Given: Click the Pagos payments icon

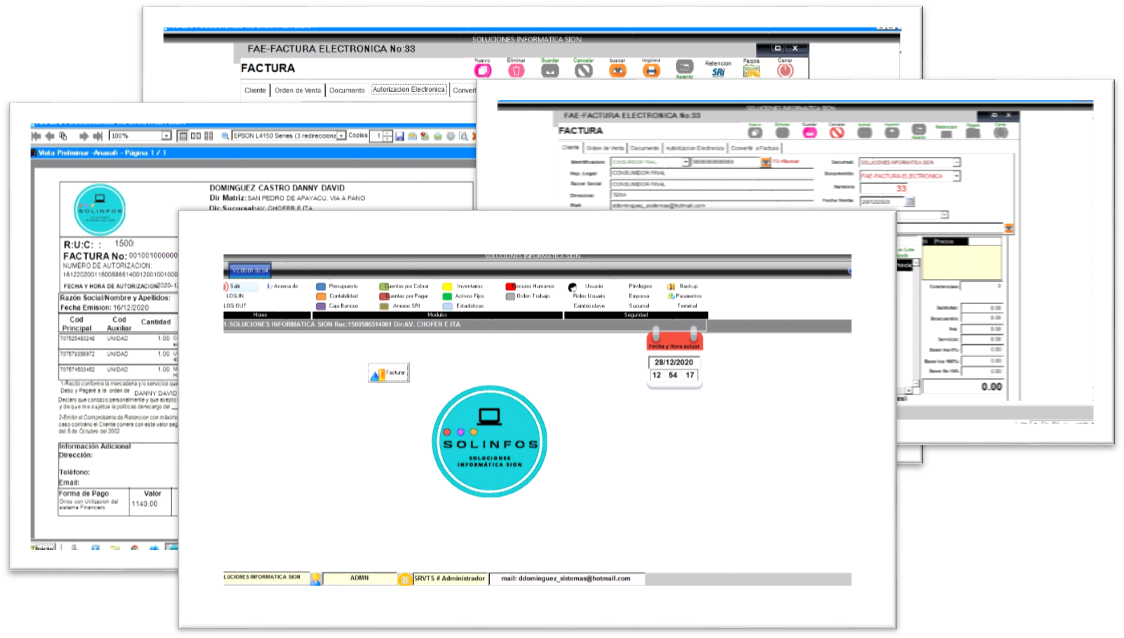Looking at the screenshot, I should tap(751, 70).
